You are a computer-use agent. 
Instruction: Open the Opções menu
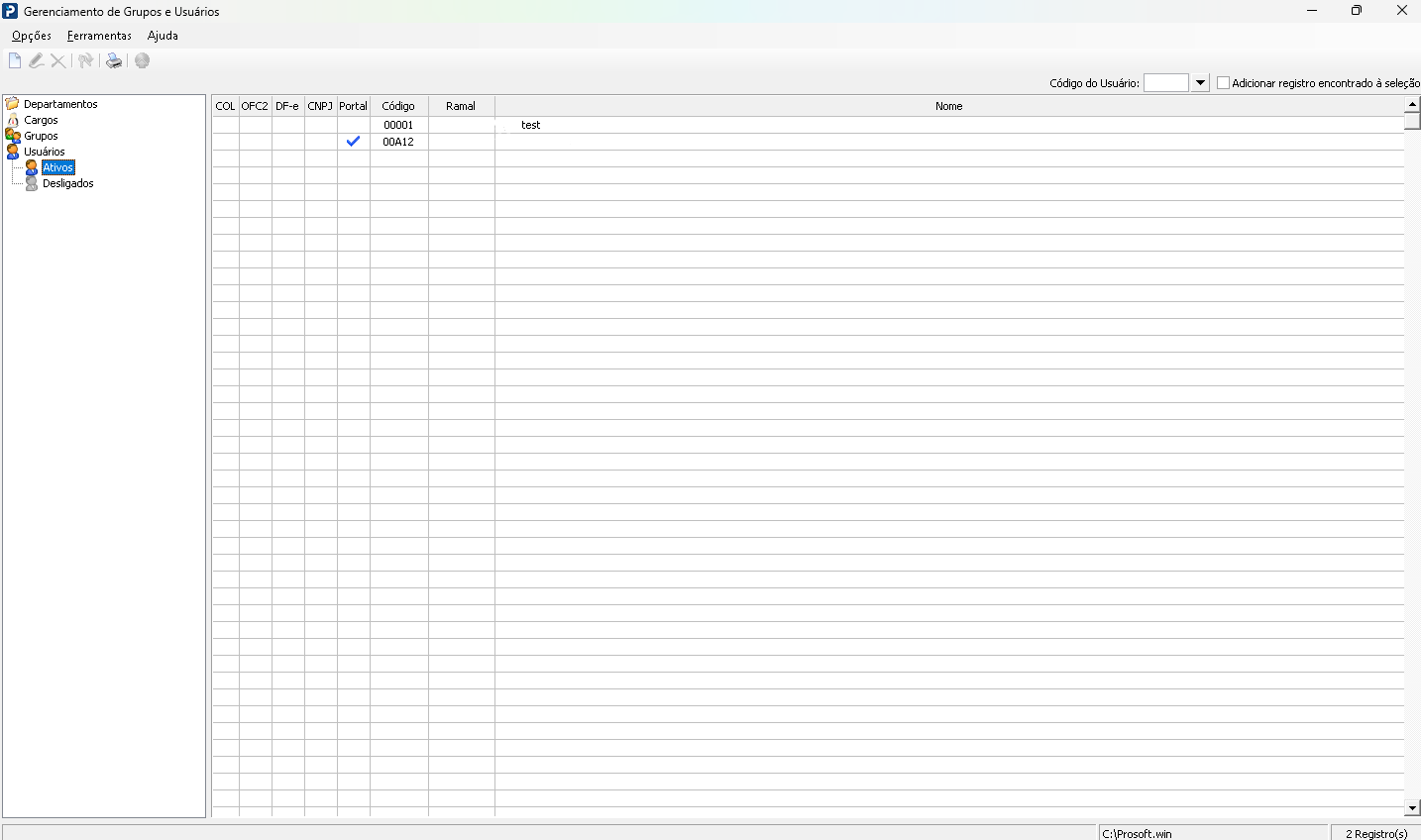(x=32, y=36)
